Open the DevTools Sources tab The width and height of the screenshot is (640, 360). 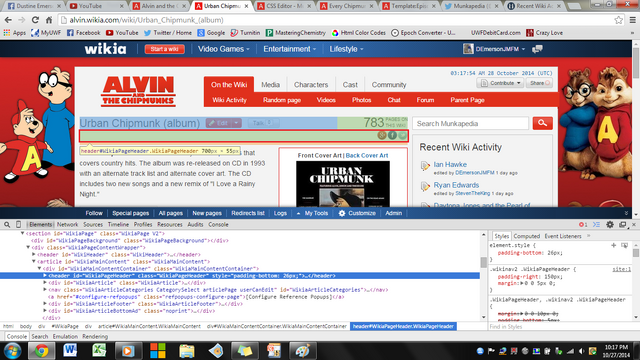[x=93, y=224]
